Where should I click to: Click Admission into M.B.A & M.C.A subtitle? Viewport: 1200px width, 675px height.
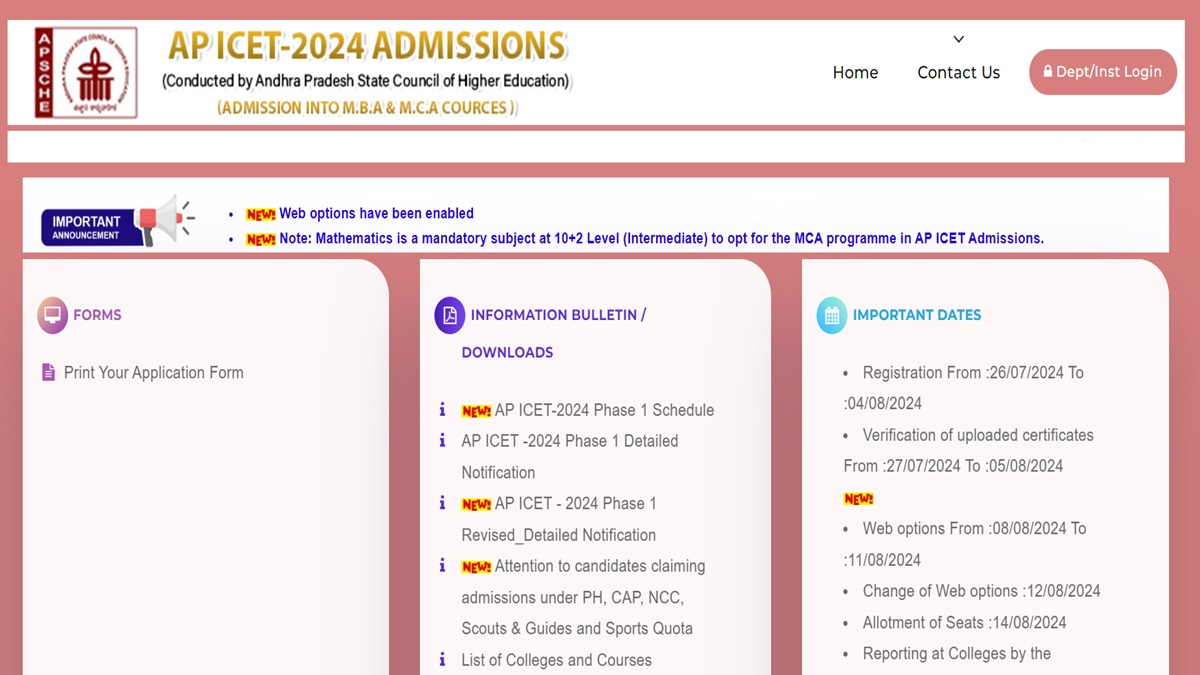[367, 107]
